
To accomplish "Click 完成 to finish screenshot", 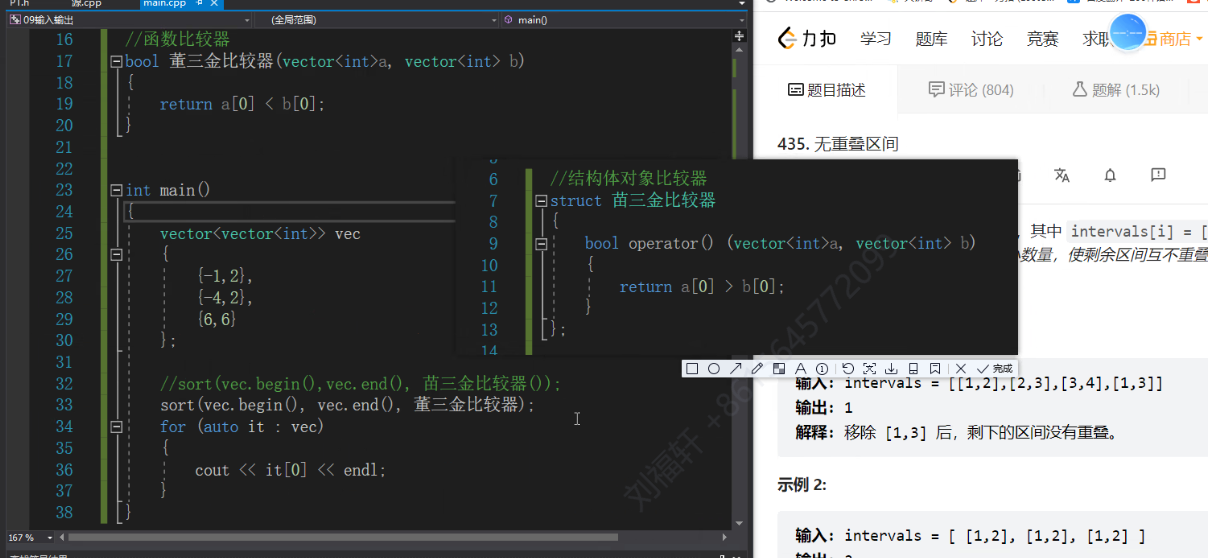I will point(995,369).
